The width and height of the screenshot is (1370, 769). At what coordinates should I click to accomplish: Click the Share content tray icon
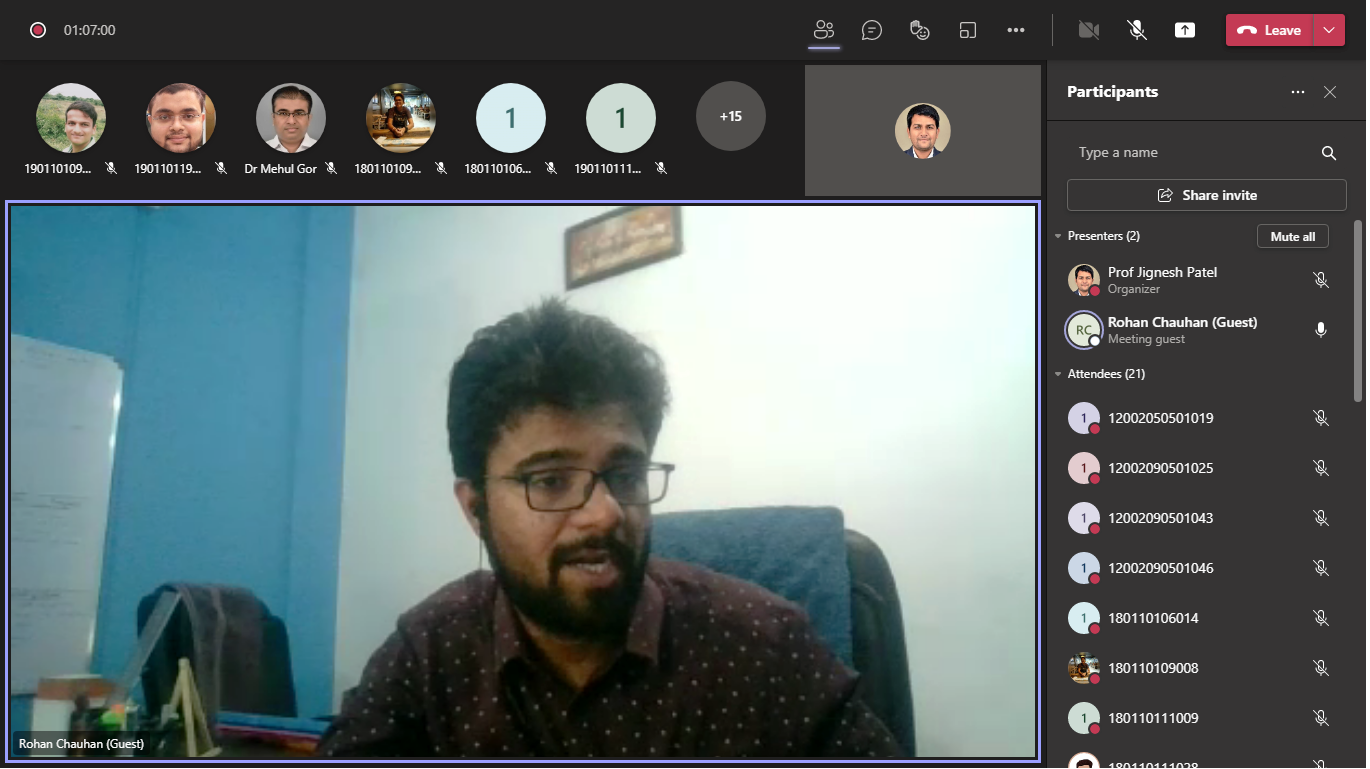tap(1185, 30)
